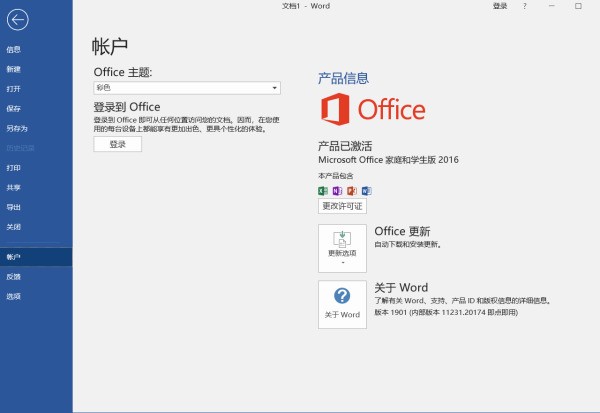Click the Word product icon
Image resolution: width=600 pixels, height=413 pixels.
pyautogui.click(x=367, y=191)
